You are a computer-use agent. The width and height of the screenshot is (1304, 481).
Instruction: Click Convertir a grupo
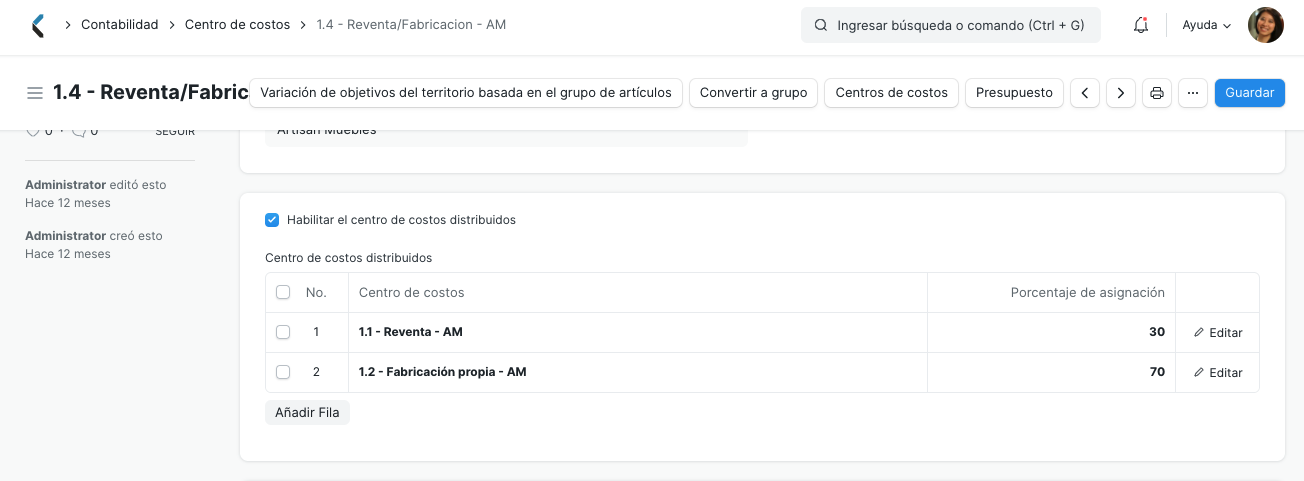753,93
